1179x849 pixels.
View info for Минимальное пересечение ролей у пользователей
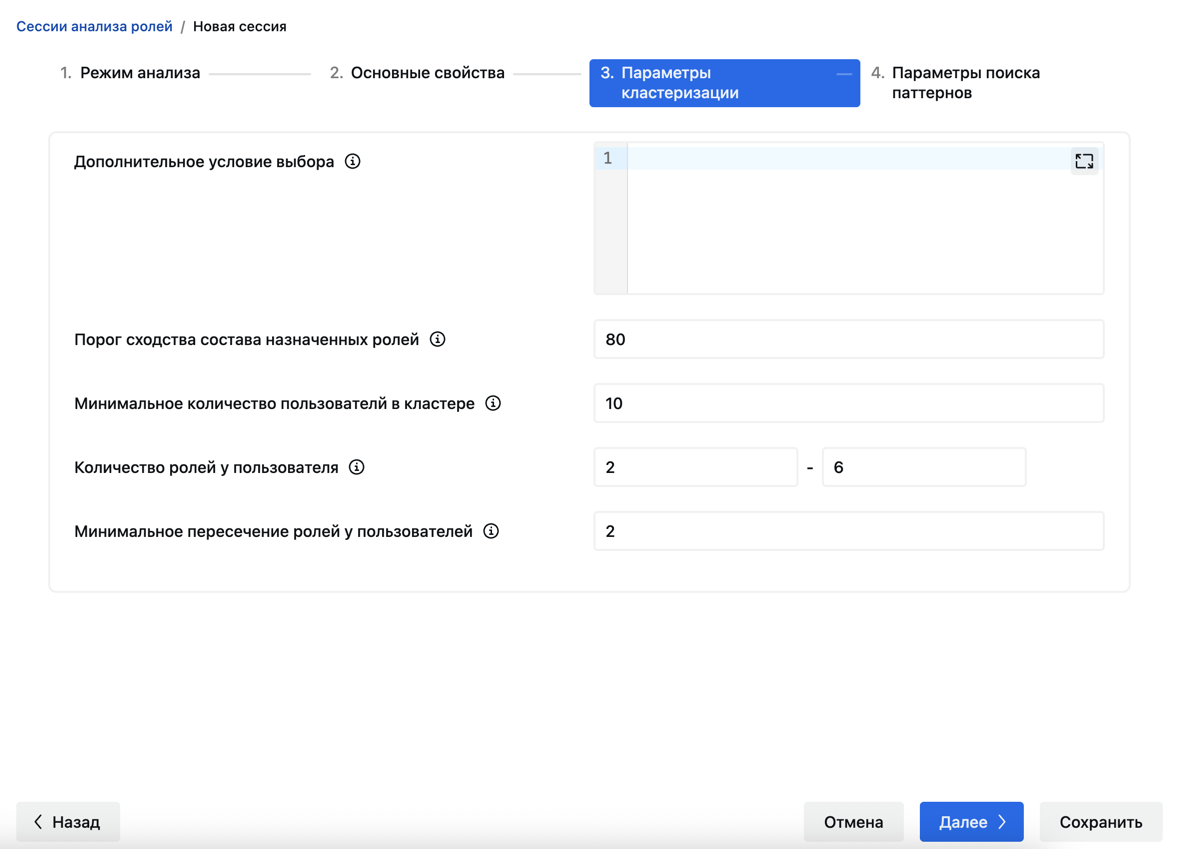pyautogui.click(x=491, y=531)
